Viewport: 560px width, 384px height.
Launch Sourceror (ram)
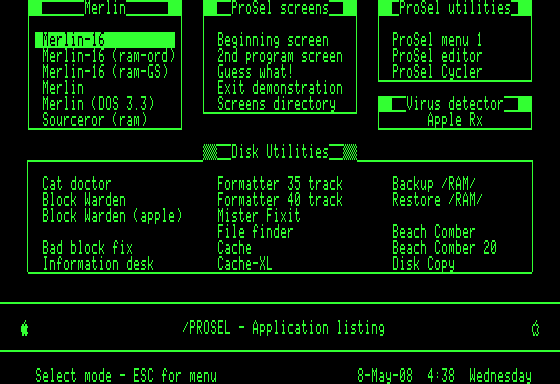[95, 120]
